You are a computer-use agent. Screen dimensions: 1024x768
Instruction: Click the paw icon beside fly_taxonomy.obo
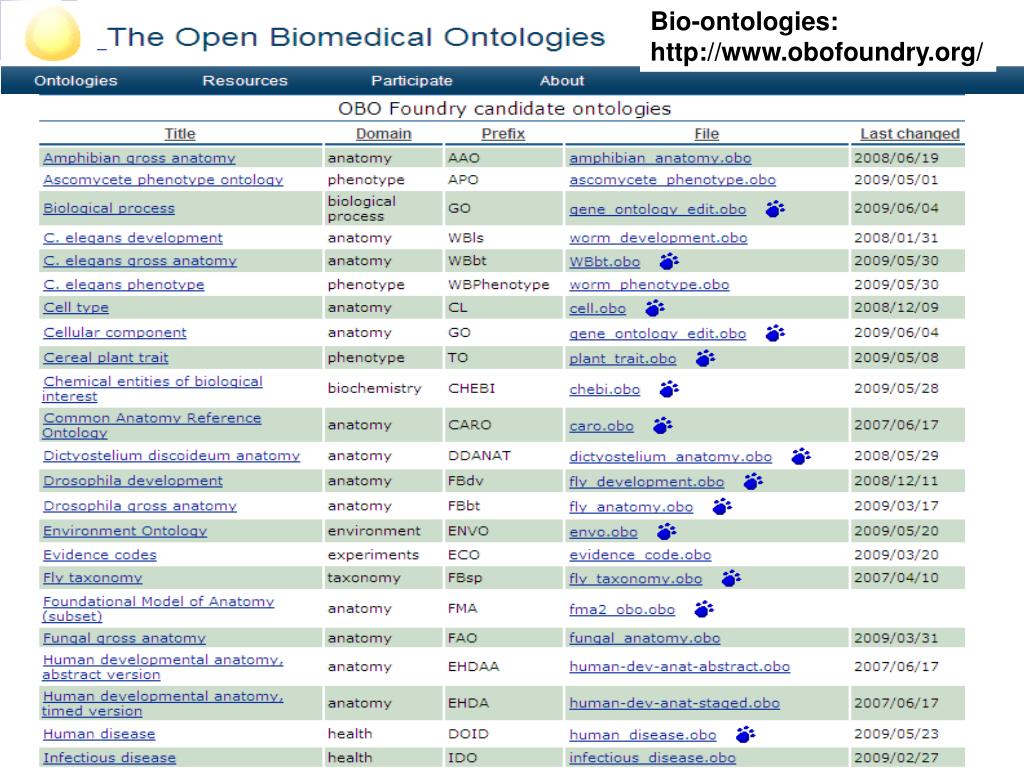pyautogui.click(x=731, y=578)
